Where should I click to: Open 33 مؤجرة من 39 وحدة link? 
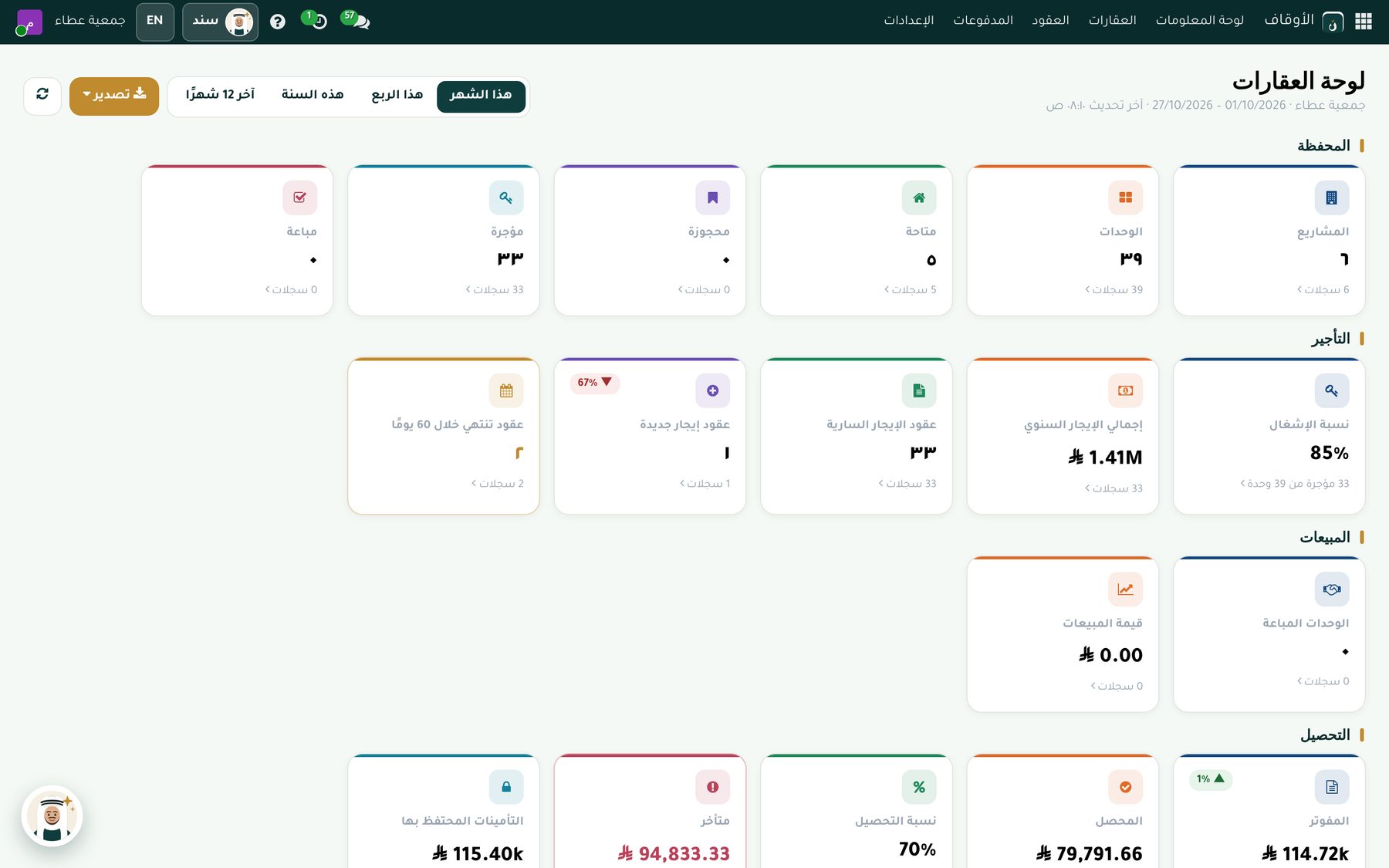pos(1295,484)
